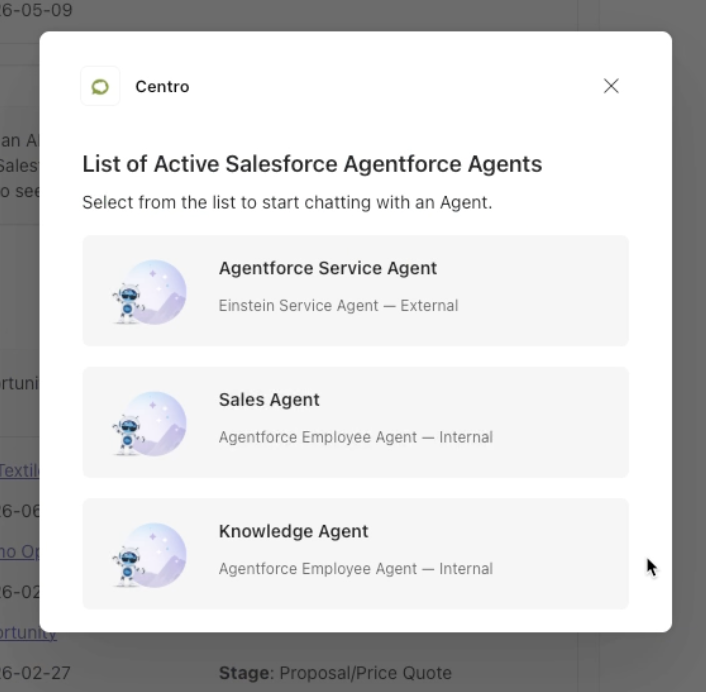This screenshot has height=692, width=706.
Task: Click the Einstein Service Agent — External subtitle
Action: pos(338,306)
